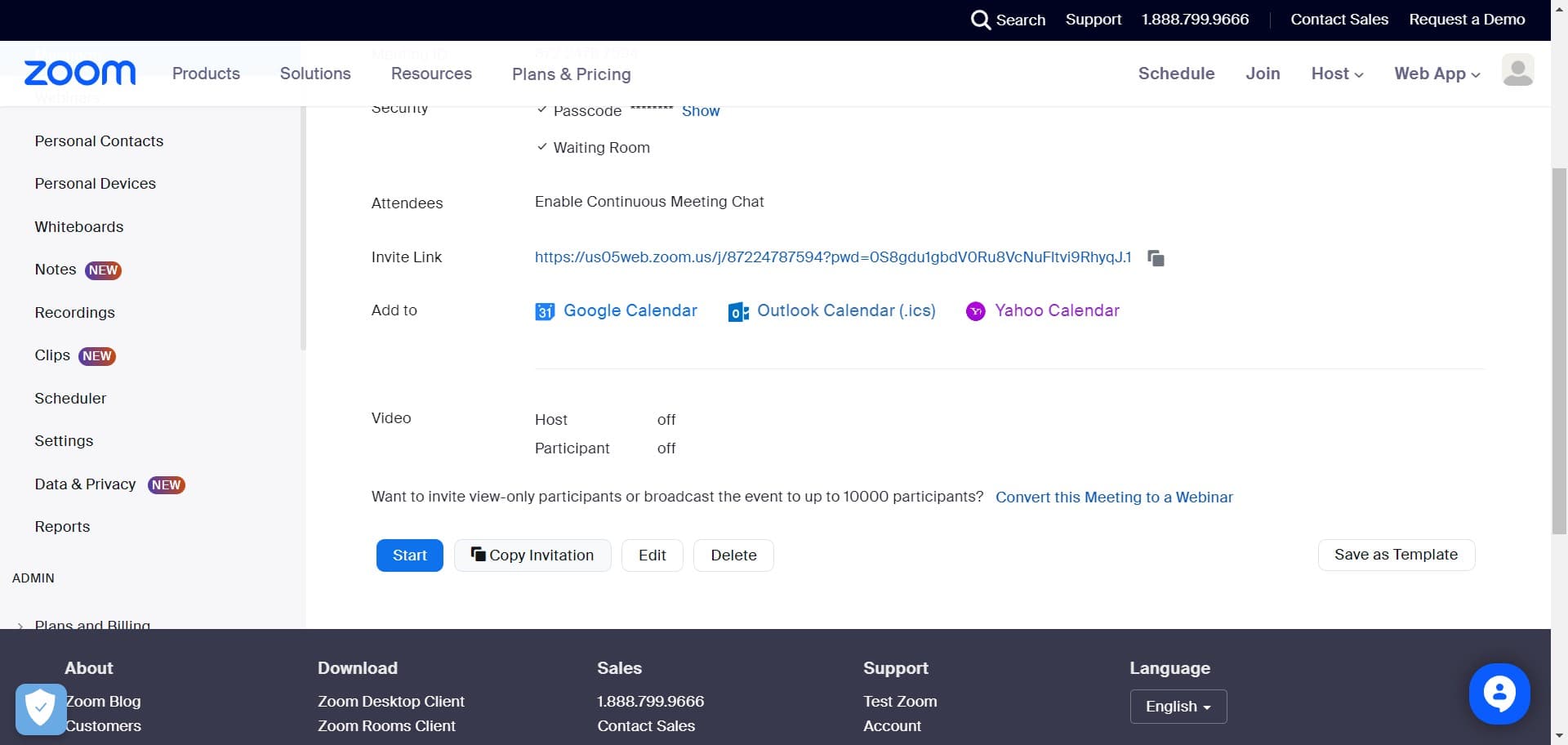Click the privacy shield badge

coord(40,708)
